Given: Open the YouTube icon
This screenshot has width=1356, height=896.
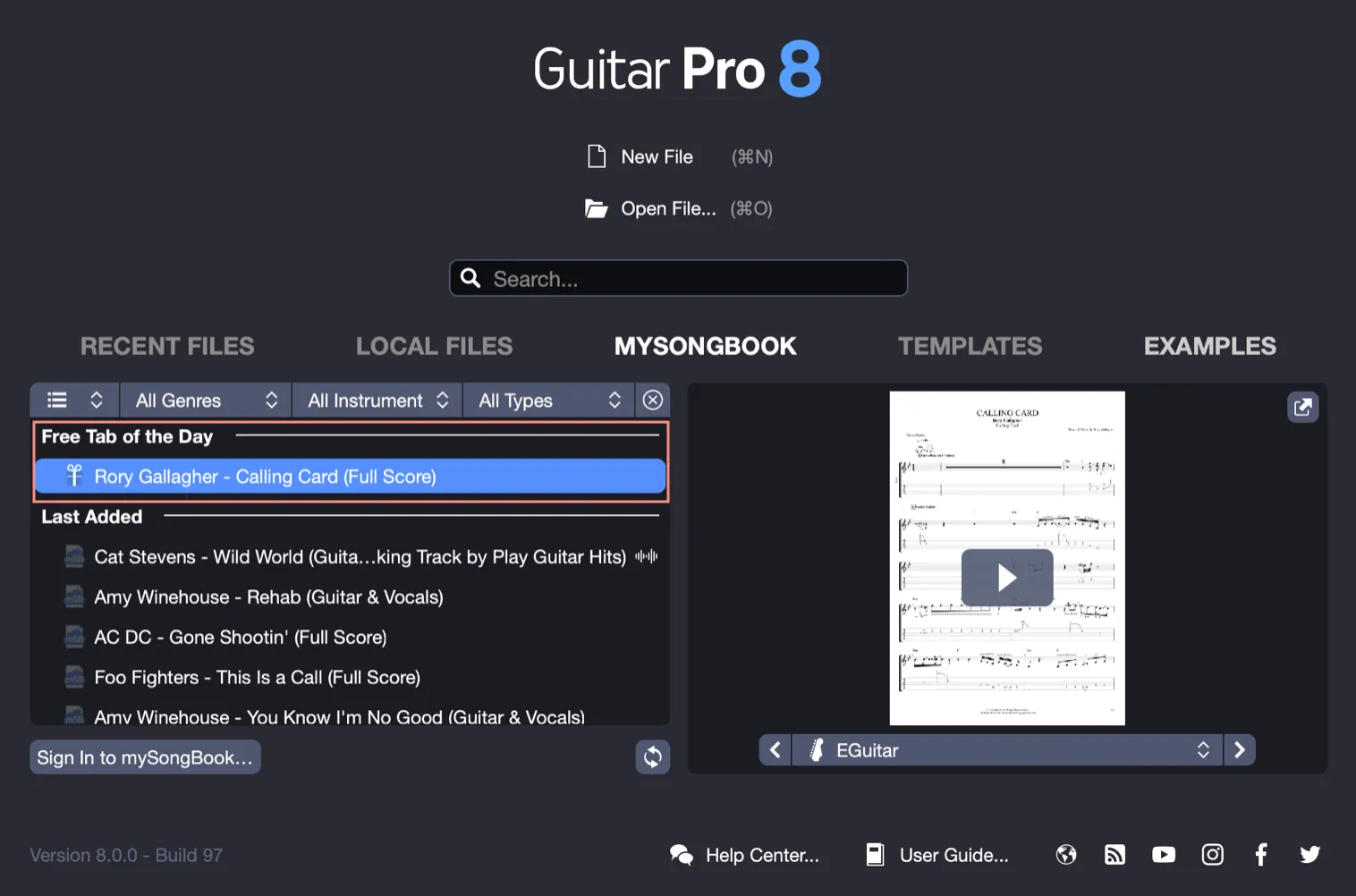Looking at the screenshot, I should [x=1164, y=855].
